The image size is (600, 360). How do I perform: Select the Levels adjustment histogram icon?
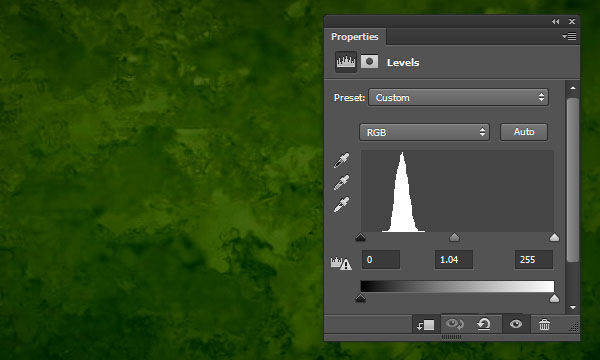tap(346, 62)
